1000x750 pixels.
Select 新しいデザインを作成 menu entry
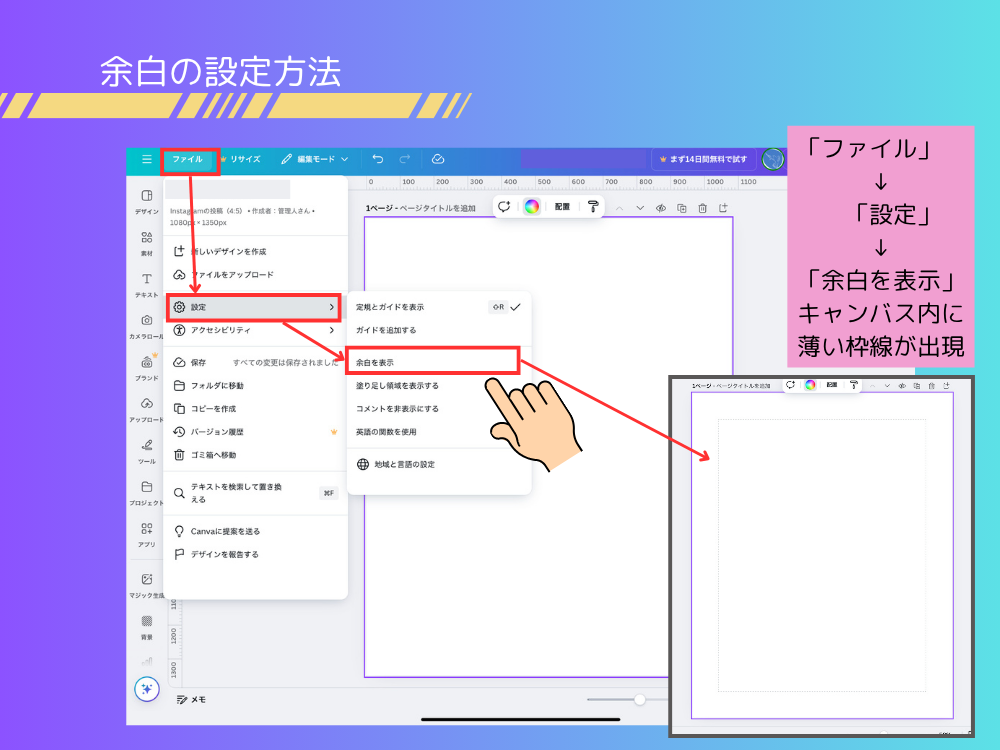pyautogui.click(x=255, y=251)
